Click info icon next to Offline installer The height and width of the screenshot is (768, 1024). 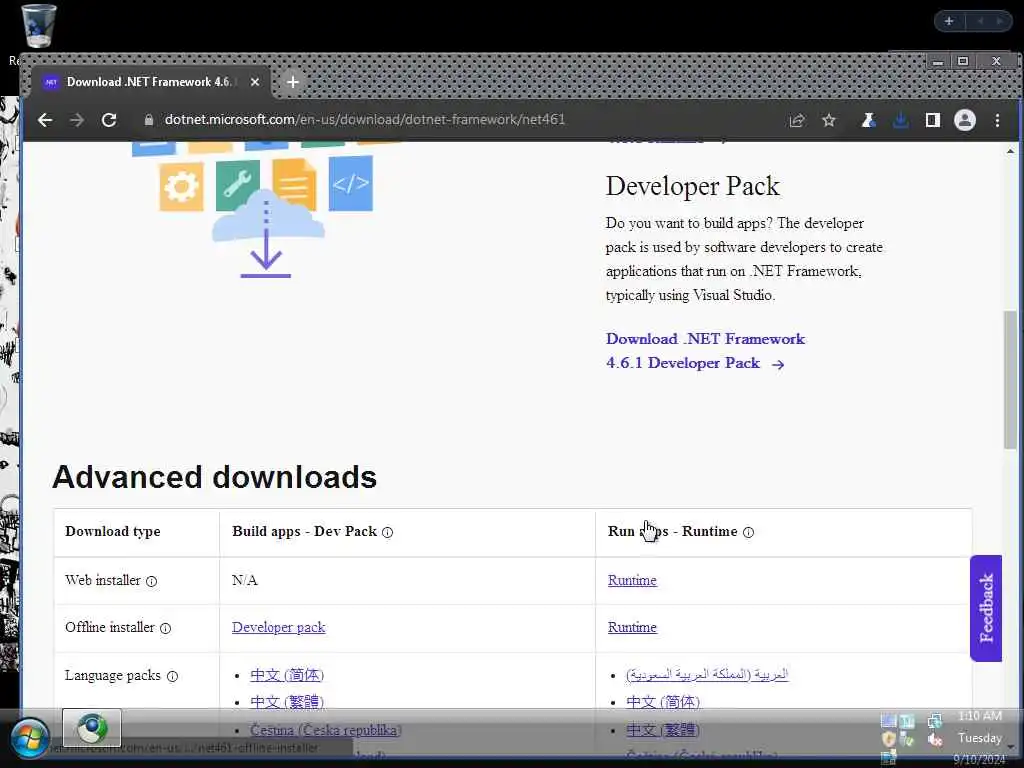[x=166, y=628]
